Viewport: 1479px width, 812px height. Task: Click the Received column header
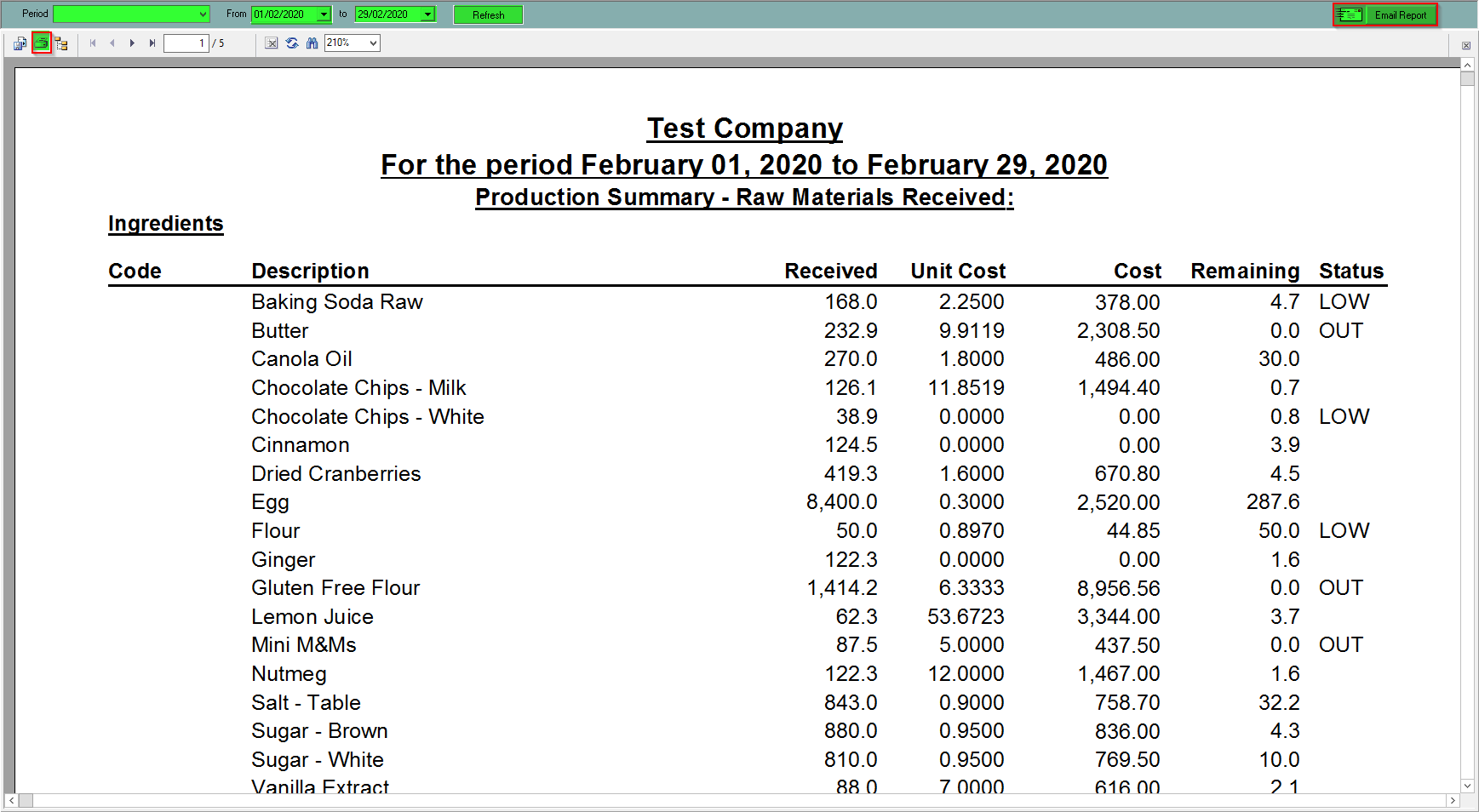coord(831,272)
